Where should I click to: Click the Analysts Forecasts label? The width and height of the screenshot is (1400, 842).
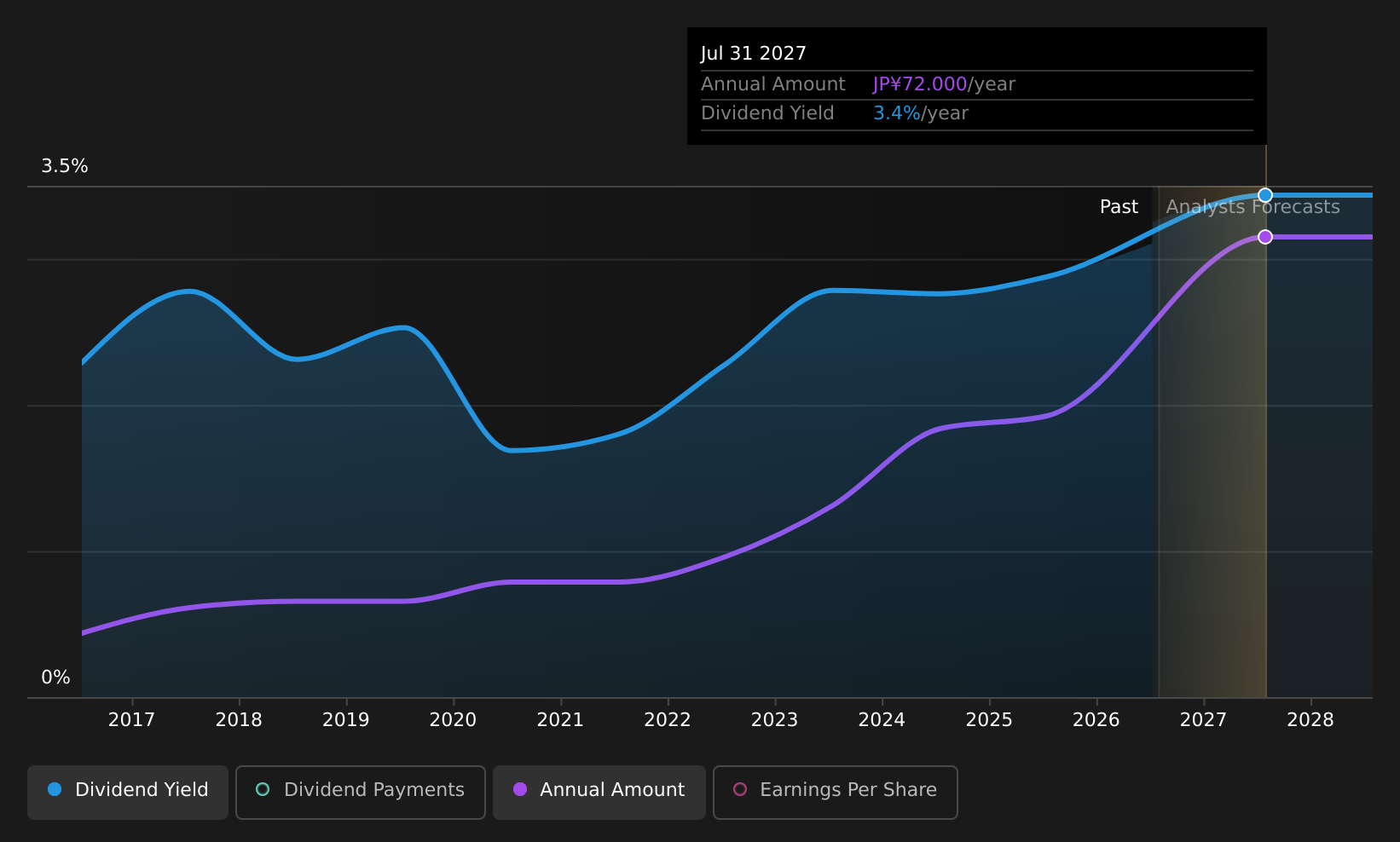(x=1252, y=207)
